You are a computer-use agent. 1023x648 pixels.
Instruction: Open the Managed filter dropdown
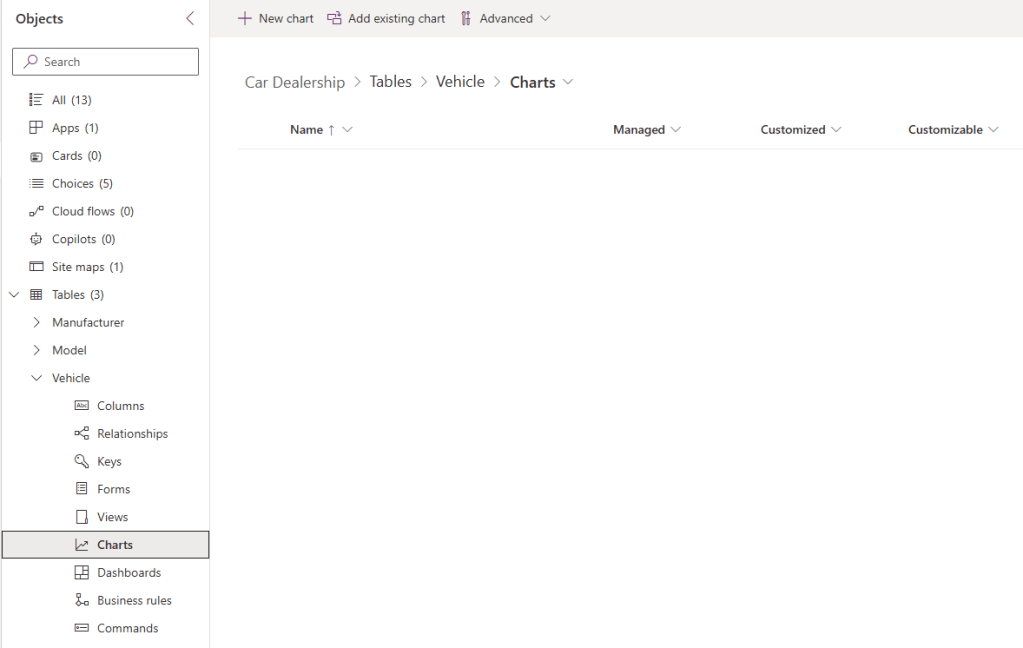(676, 129)
